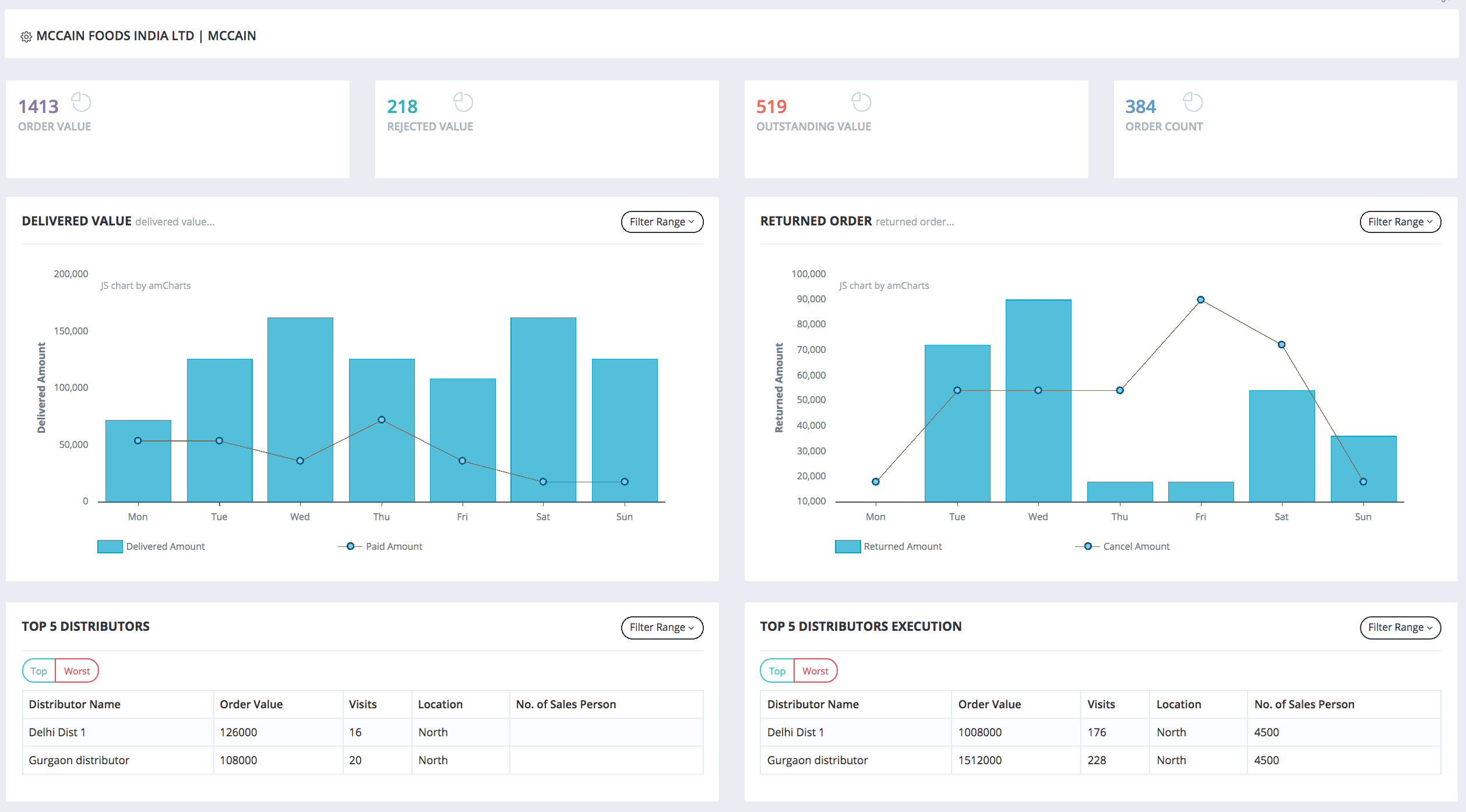Screen dimensions: 1466x812
Task: Click the 'JS chart by amCharts' link in Returned Order chart
Action: click(884, 285)
